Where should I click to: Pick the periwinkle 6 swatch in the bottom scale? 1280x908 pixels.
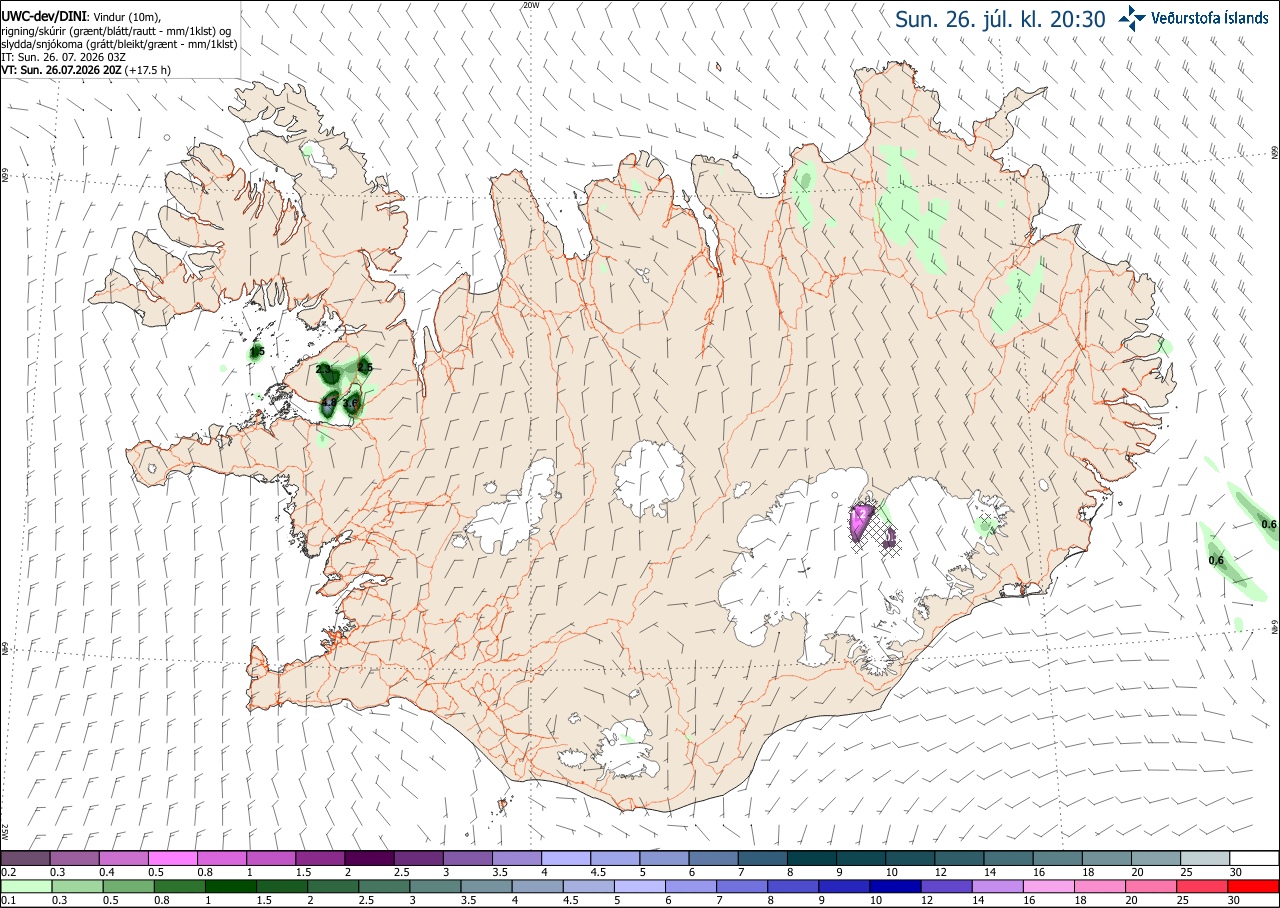[x=691, y=886]
